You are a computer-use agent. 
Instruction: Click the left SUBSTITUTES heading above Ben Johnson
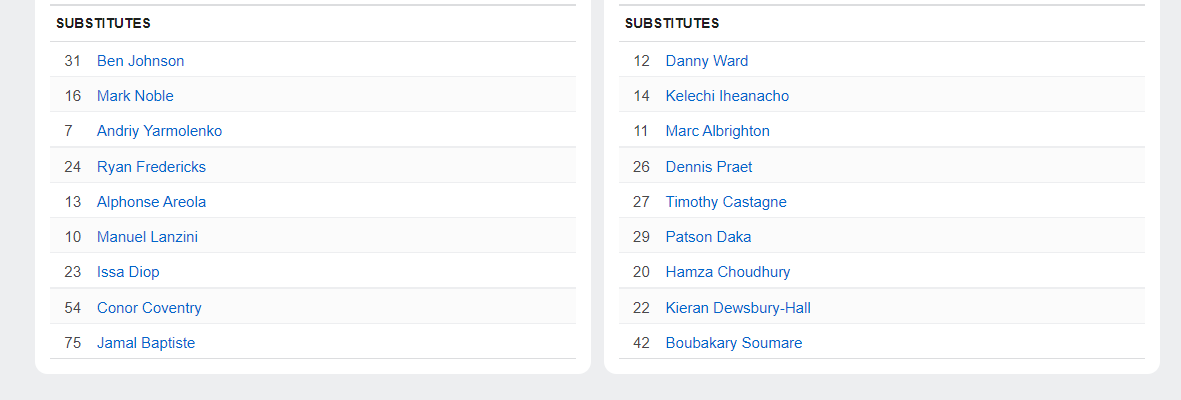[x=103, y=23]
